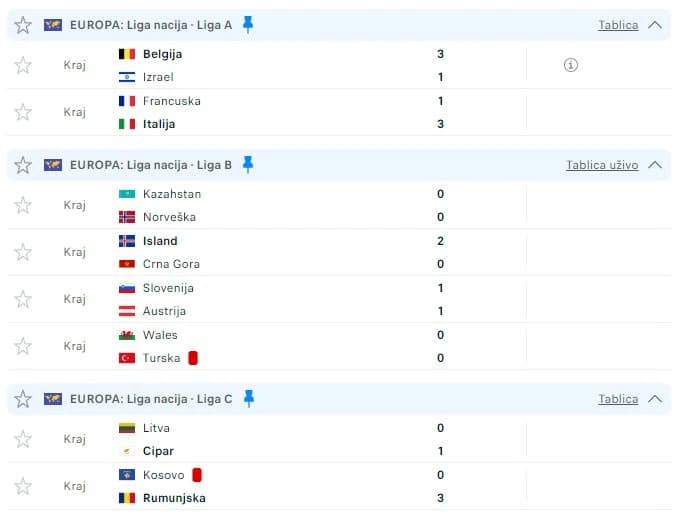Viewport: 683px width, 523px height.
Task: Toggle favorite star for Liga B league
Action: [23, 165]
